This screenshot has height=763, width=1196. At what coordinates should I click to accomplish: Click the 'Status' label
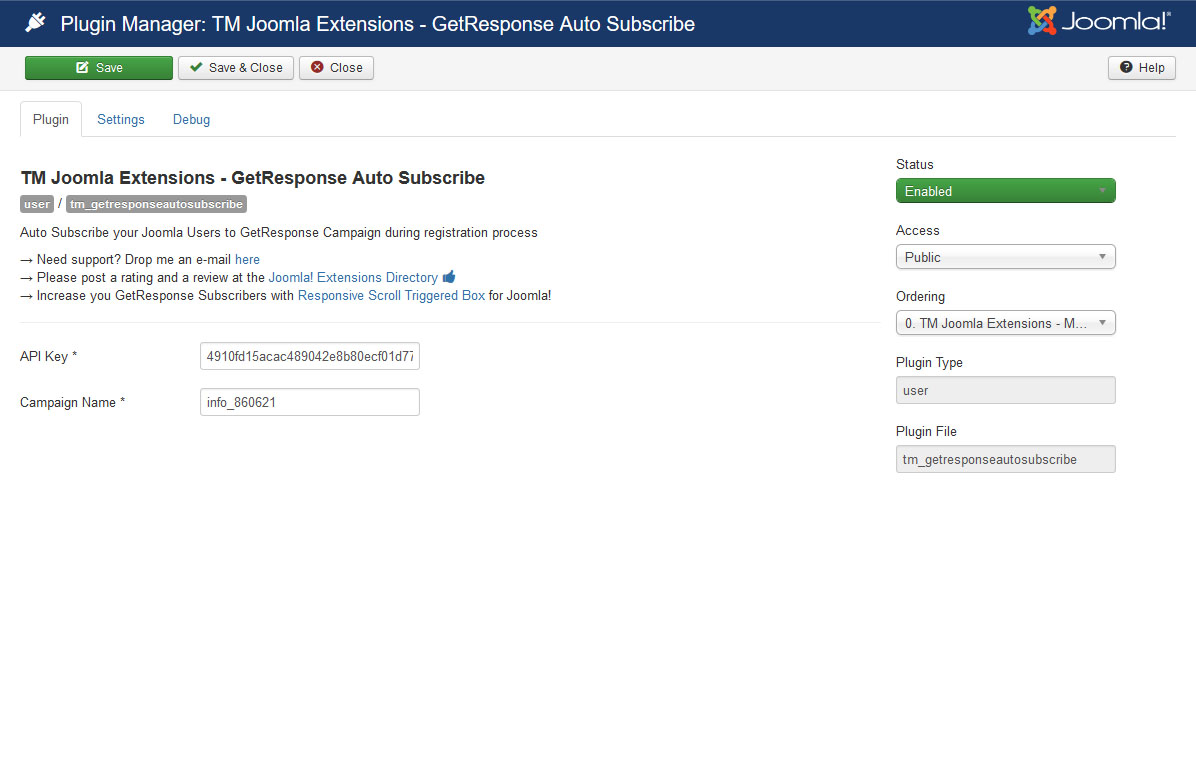click(915, 164)
